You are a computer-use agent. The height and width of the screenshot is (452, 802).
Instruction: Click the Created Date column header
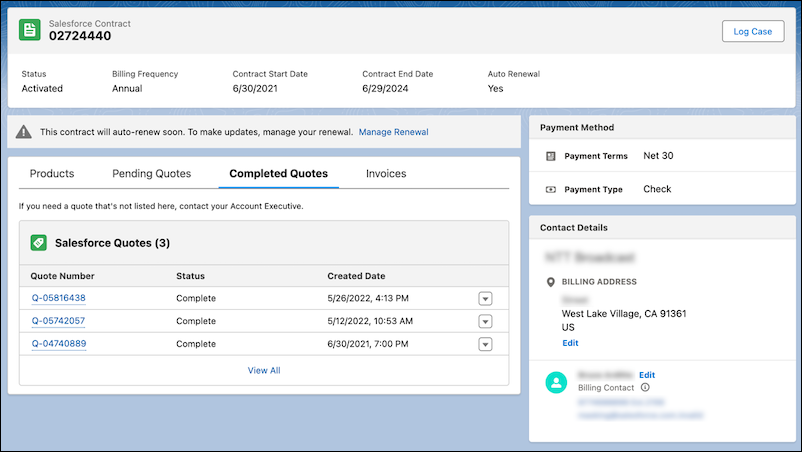[356, 276]
